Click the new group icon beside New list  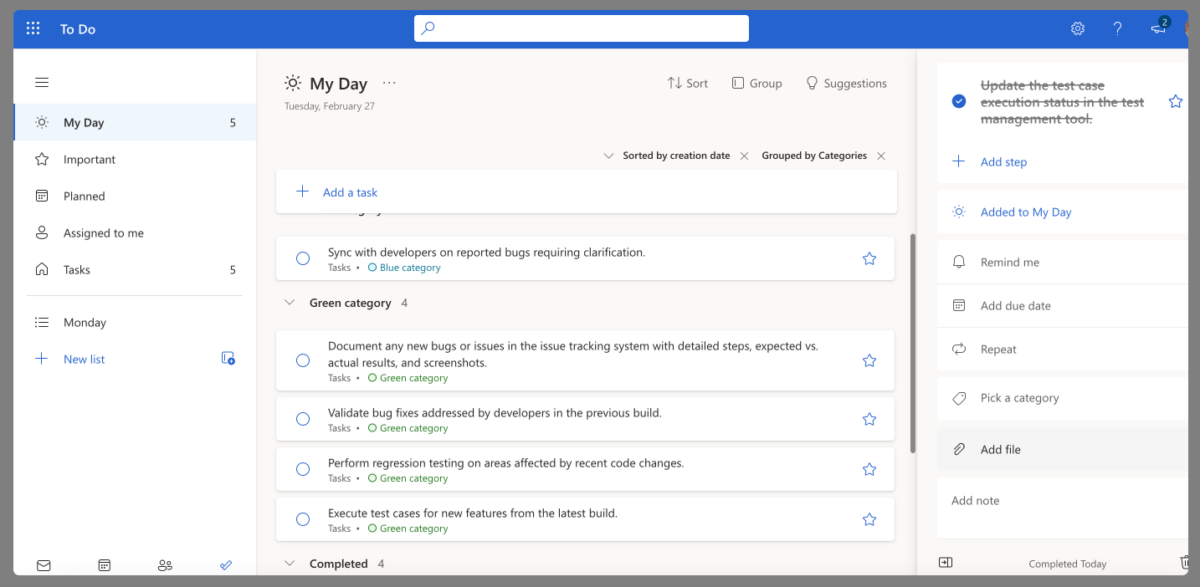(x=228, y=359)
